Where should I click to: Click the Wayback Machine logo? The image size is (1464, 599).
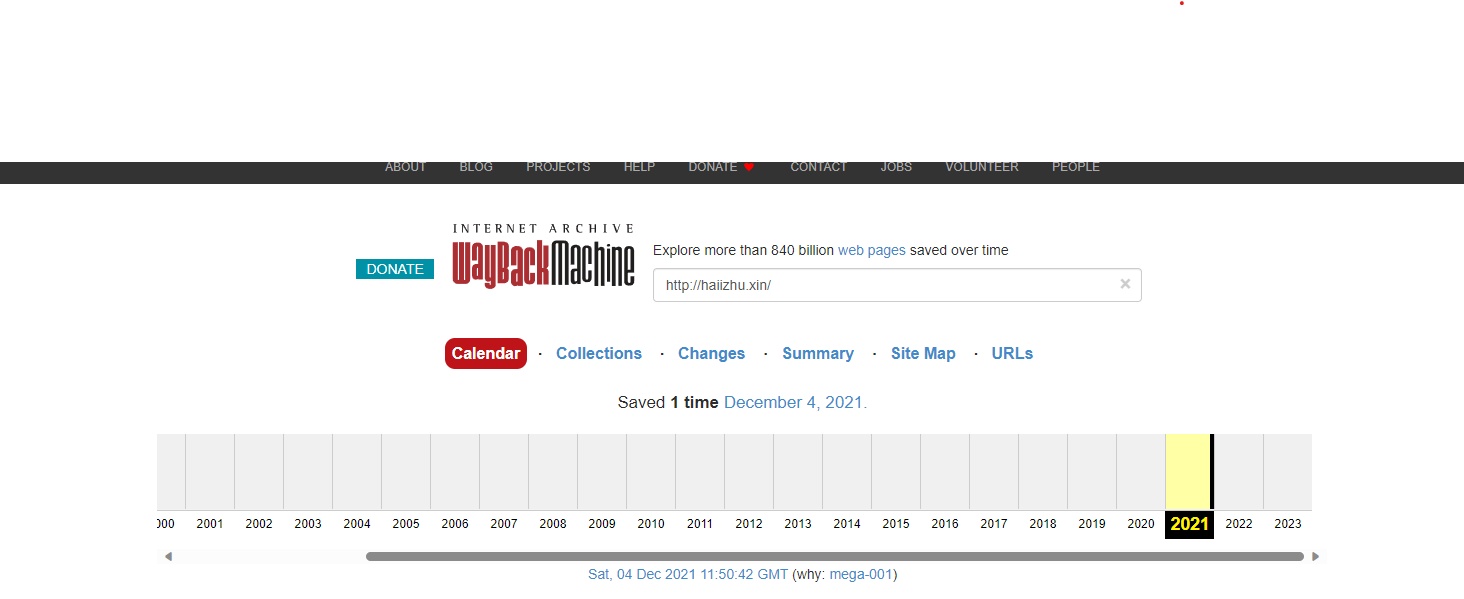tap(543, 257)
